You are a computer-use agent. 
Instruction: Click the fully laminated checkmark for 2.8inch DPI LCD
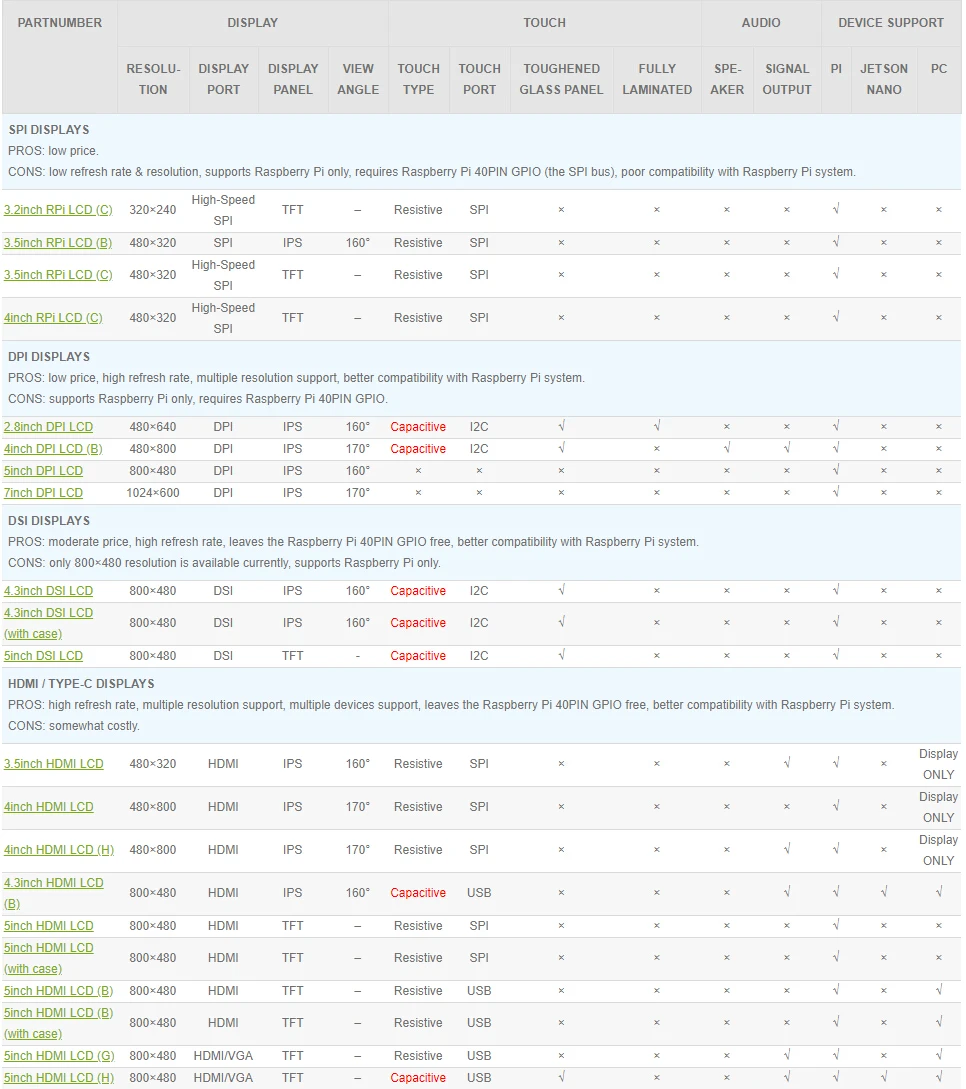657,426
